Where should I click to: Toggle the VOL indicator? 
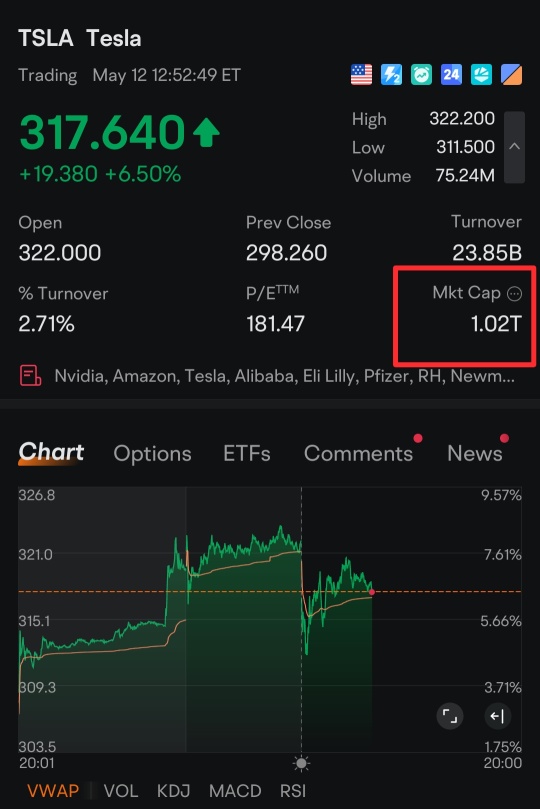coord(121,790)
